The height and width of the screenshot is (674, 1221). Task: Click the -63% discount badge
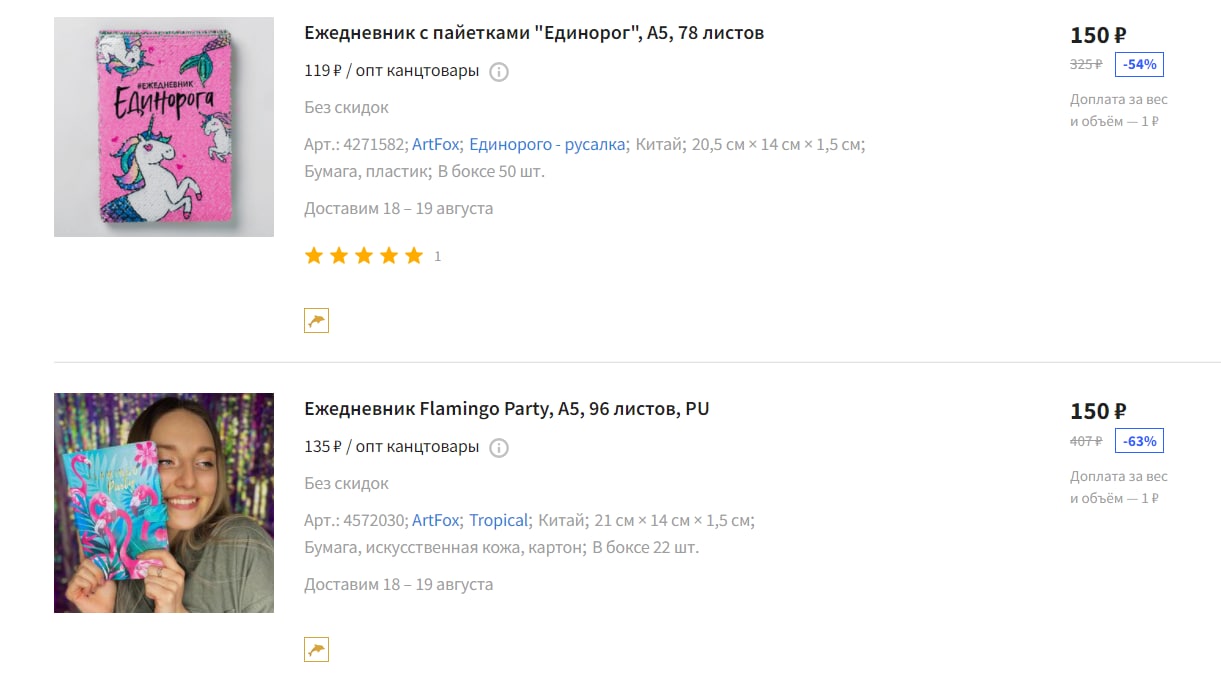coord(1139,440)
